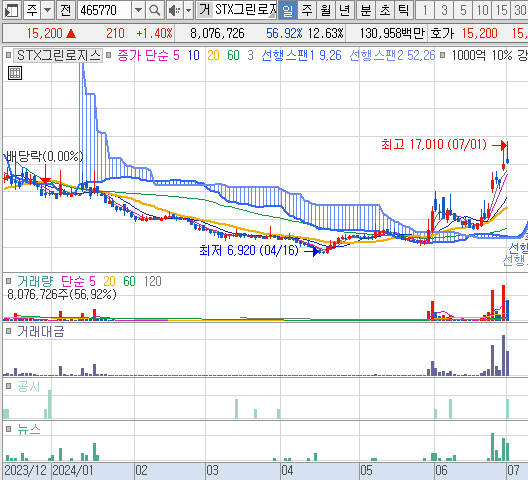Open the stock search magnifier
The width and height of the screenshot is (528, 480).
pos(155,10)
